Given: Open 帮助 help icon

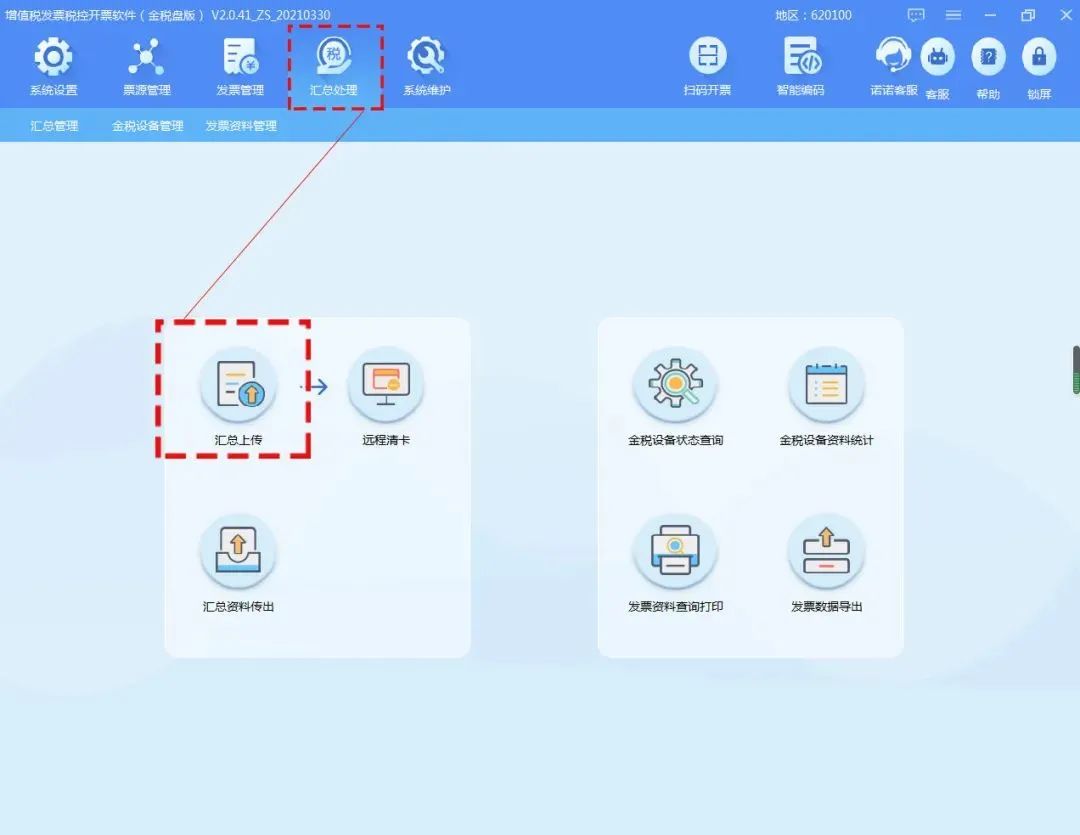Looking at the screenshot, I should pos(988,56).
